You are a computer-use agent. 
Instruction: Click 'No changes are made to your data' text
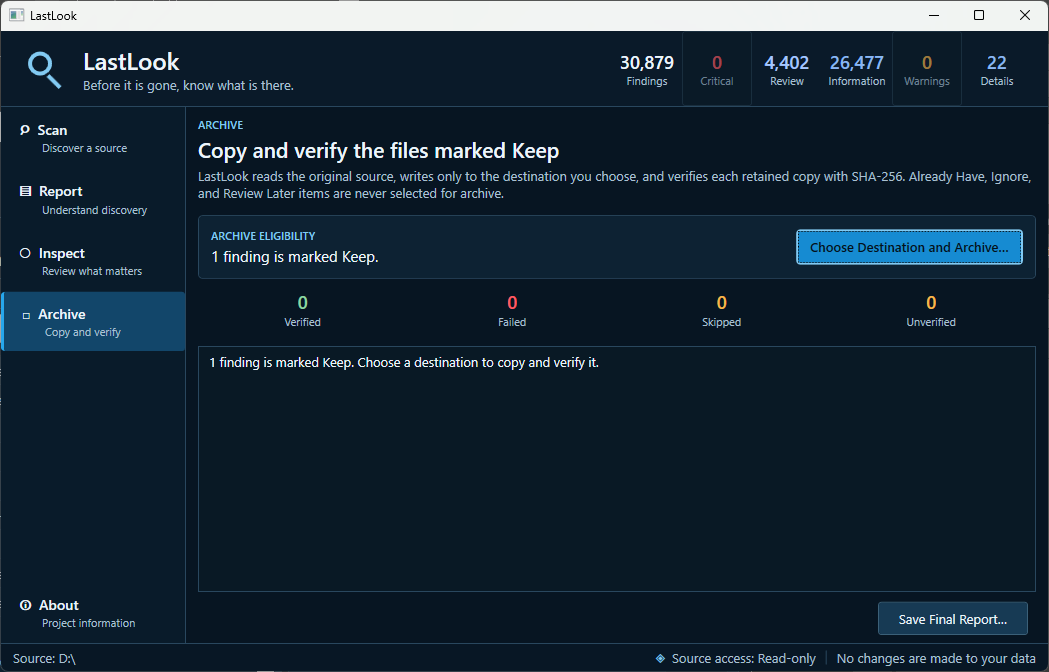pos(936,659)
